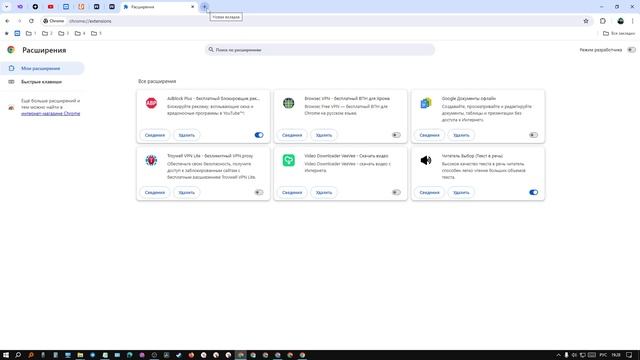Enable Google Документы офлайн toggle
Image resolution: width=640 pixels, height=360 pixels.
(533, 135)
